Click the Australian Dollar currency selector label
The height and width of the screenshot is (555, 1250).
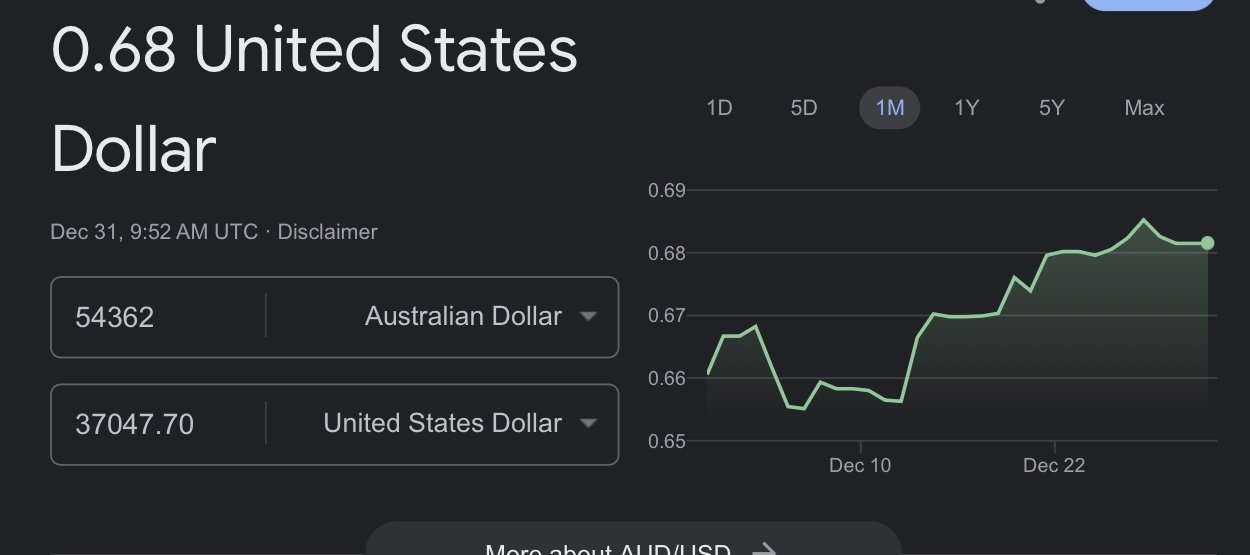click(x=463, y=316)
